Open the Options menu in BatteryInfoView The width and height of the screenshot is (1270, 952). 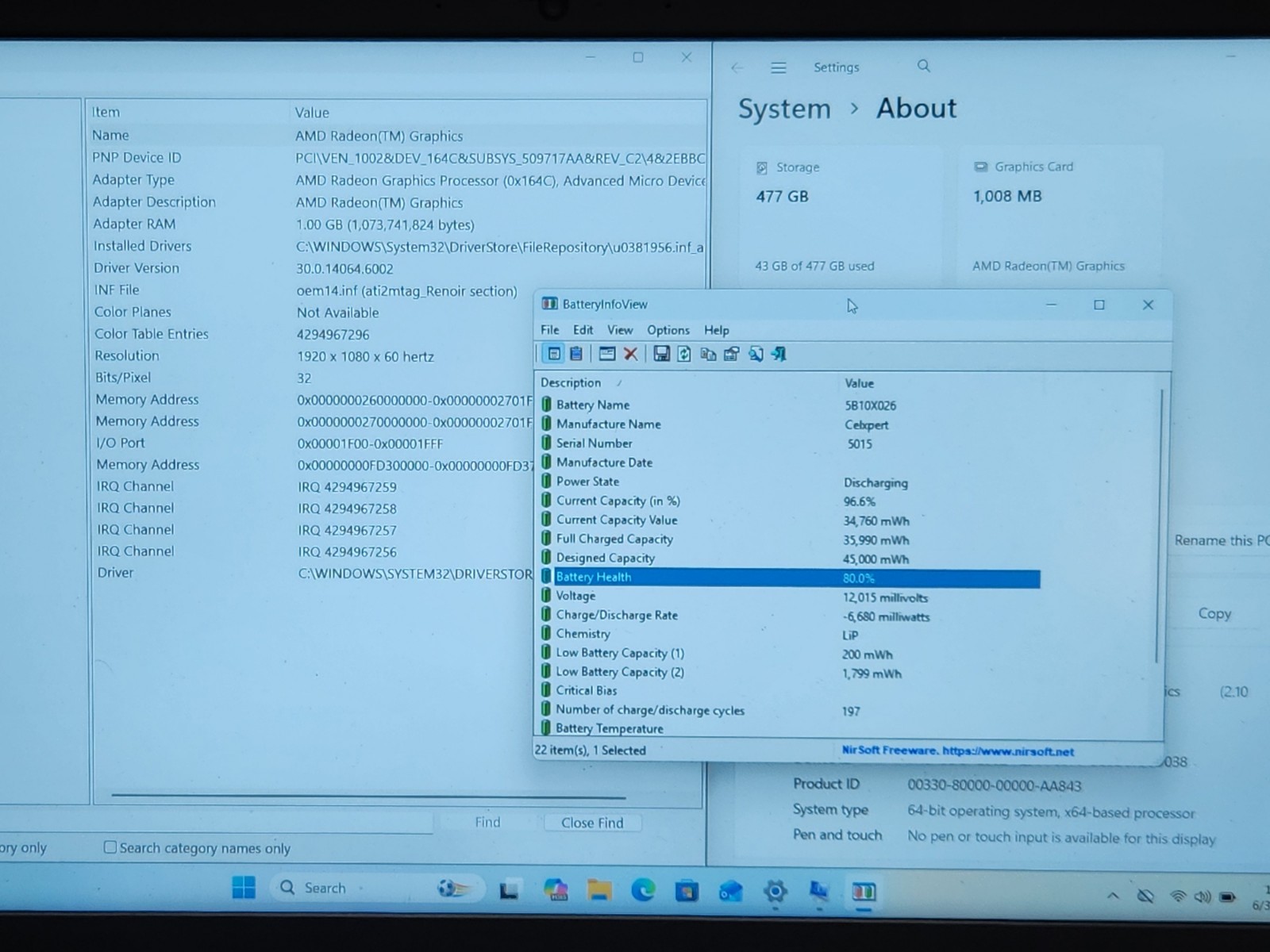coord(668,330)
